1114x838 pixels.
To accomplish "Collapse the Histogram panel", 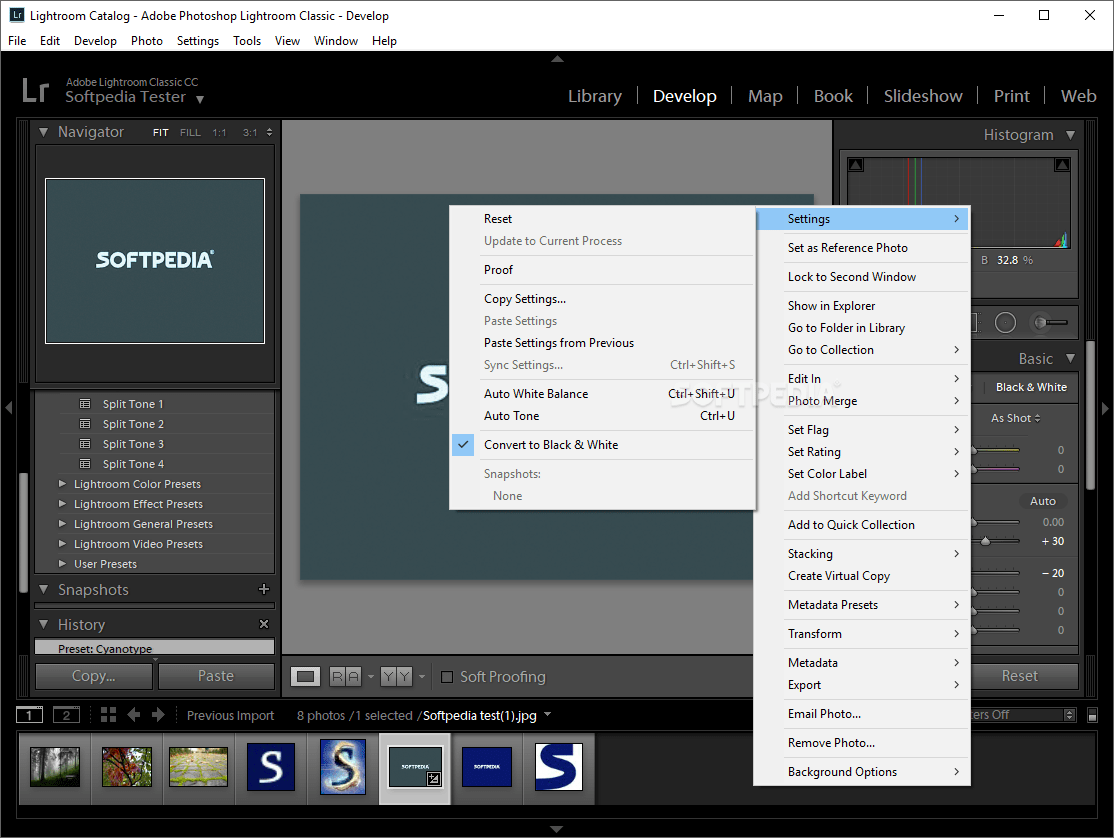I will point(1070,135).
